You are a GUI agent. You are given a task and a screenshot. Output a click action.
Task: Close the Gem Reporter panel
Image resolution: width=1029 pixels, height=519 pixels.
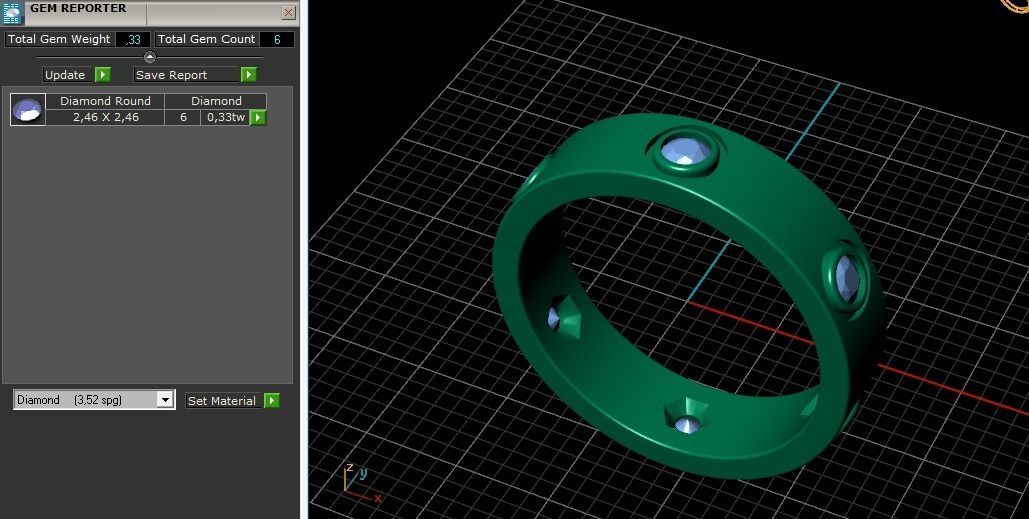coord(288,12)
